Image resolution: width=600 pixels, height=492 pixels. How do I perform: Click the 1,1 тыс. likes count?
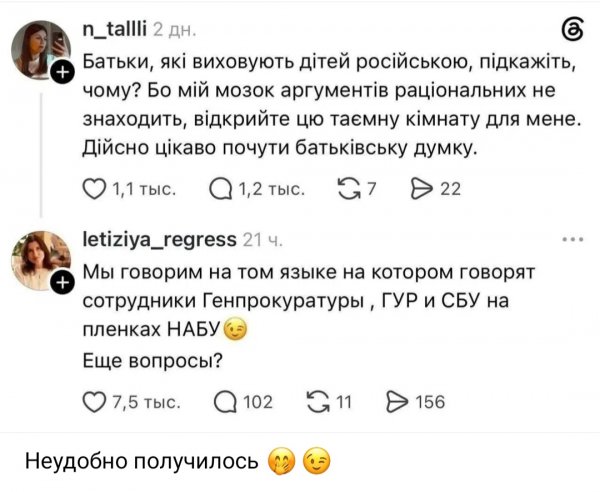click(x=144, y=189)
